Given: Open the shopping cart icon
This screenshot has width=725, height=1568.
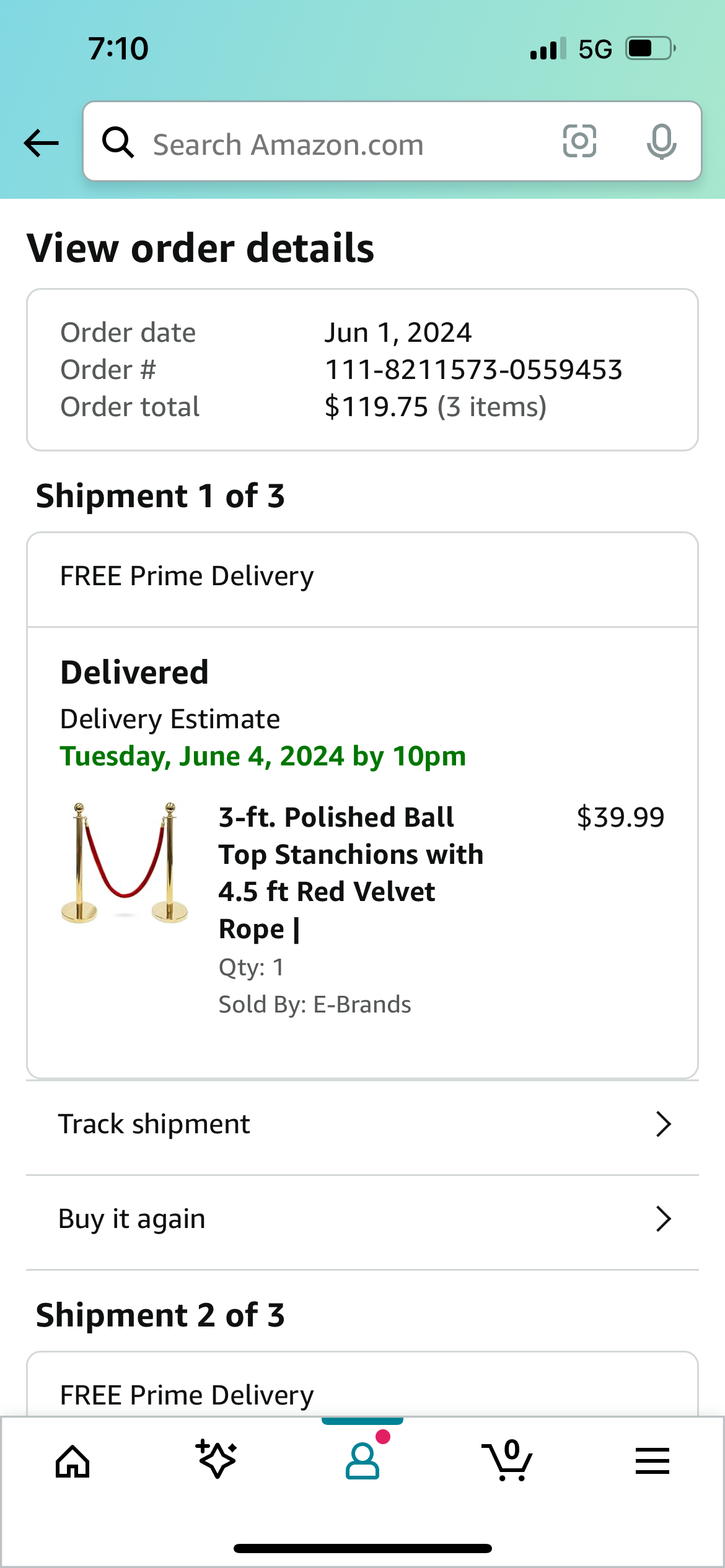Looking at the screenshot, I should [x=507, y=1461].
